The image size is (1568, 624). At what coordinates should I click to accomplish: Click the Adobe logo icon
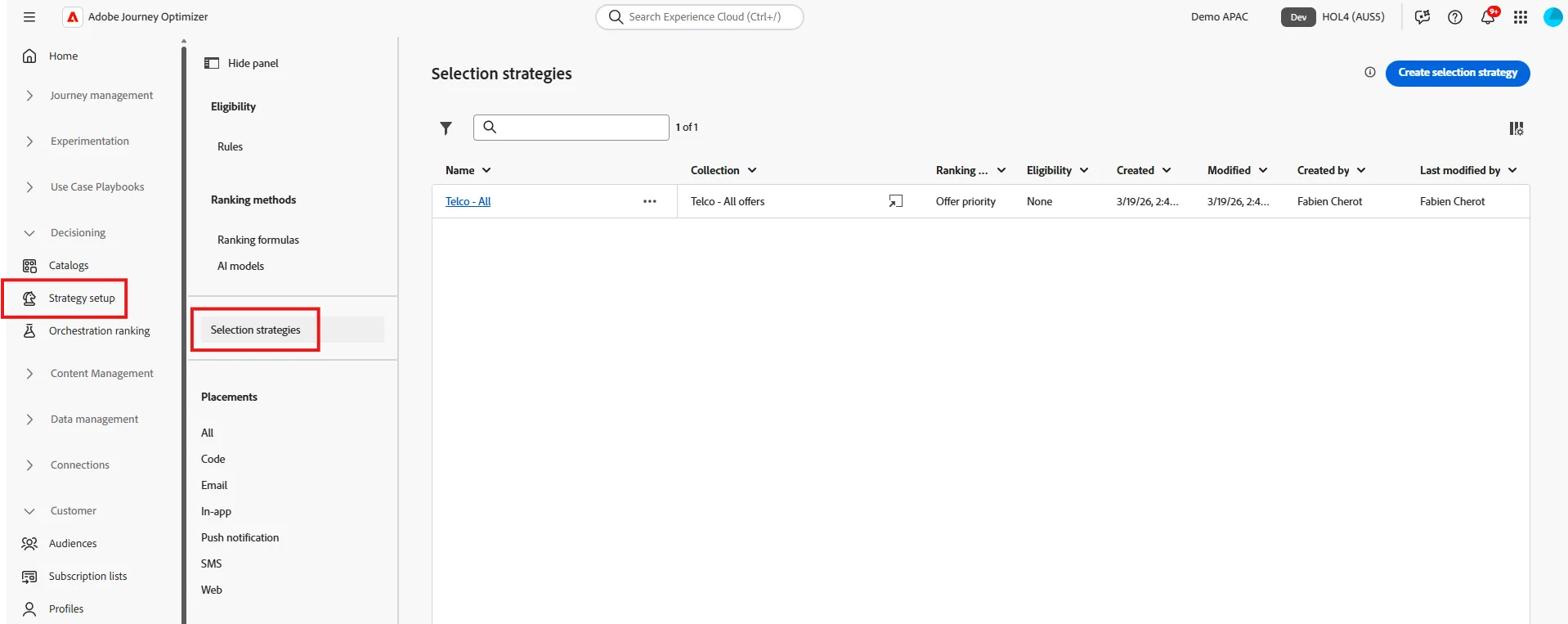click(73, 17)
